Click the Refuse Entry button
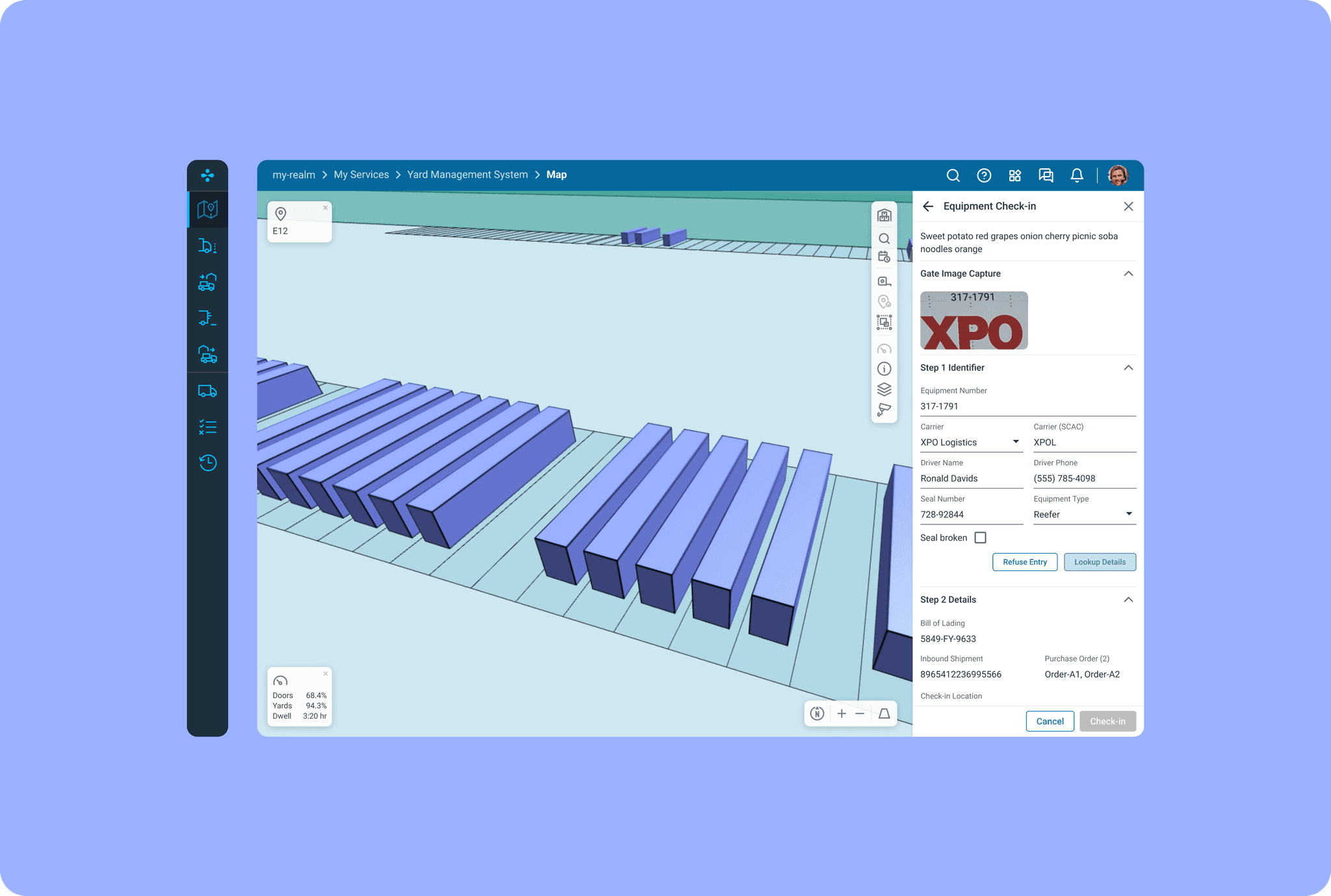The height and width of the screenshot is (896, 1331). pos(1024,562)
